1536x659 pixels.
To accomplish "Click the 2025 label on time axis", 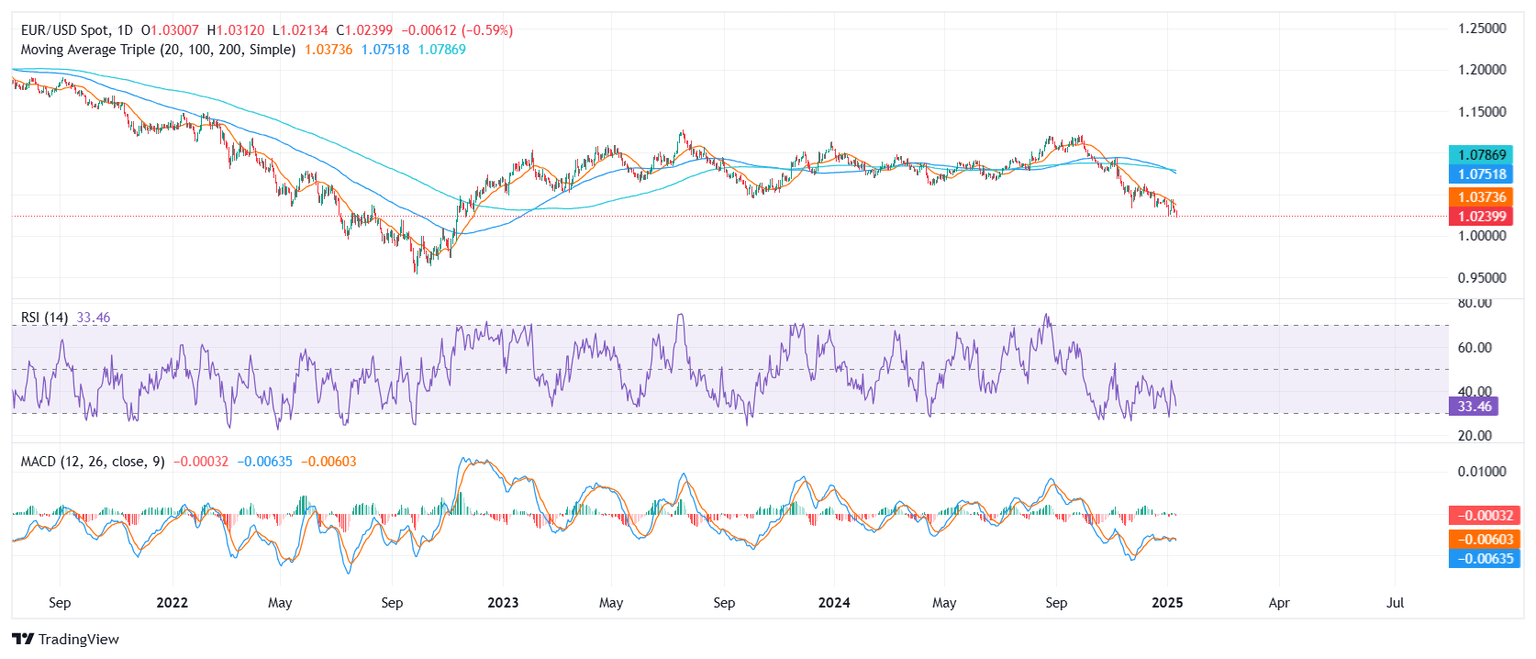I will tap(1167, 603).
